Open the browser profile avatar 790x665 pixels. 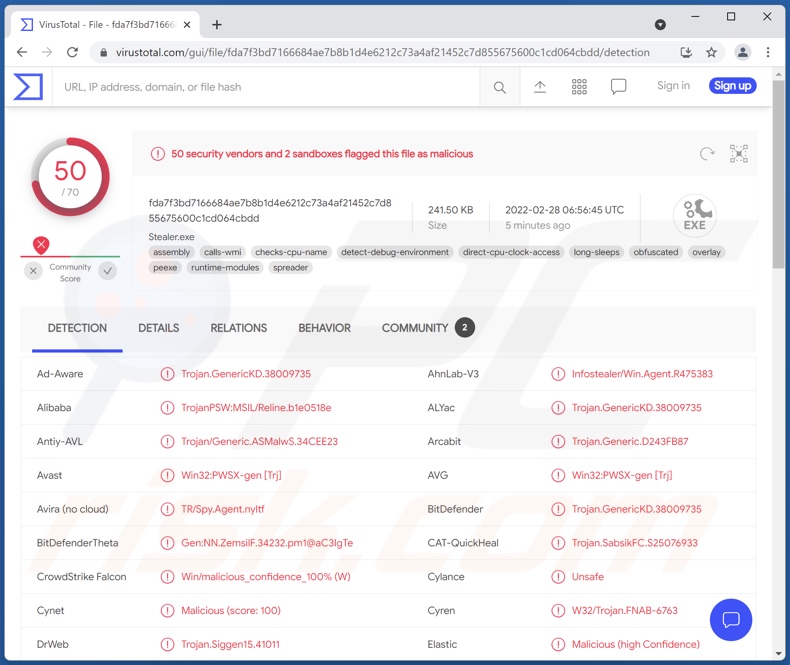[x=742, y=52]
